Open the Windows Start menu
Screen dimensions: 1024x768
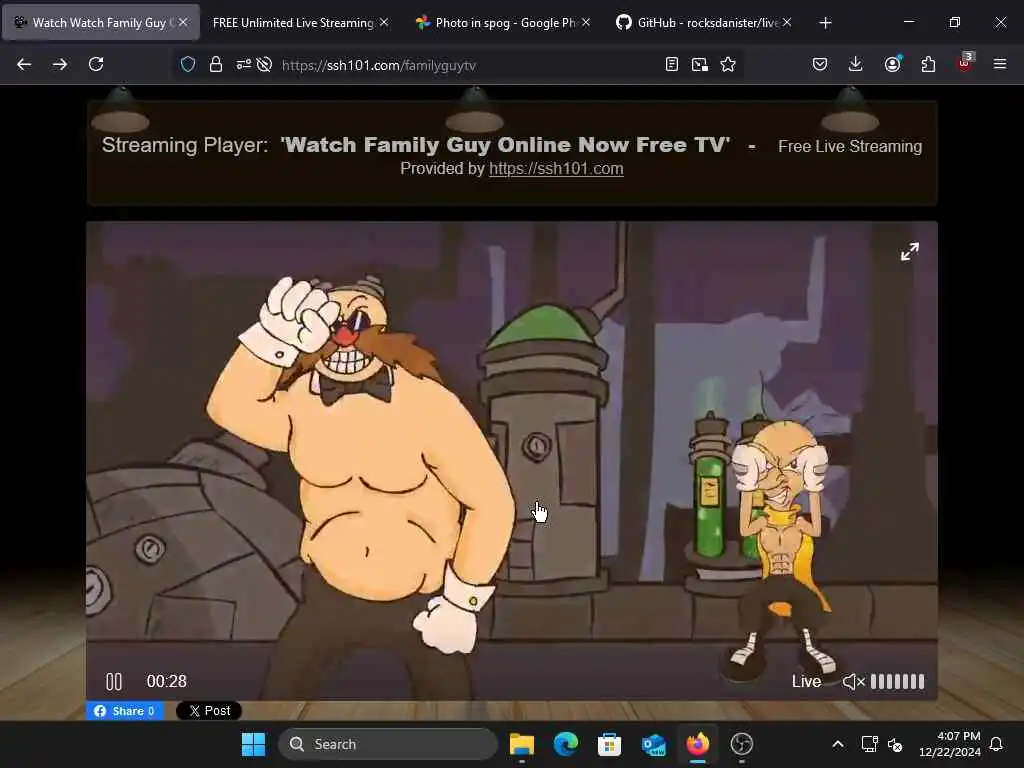pyautogui.click(x=253, y=744)
